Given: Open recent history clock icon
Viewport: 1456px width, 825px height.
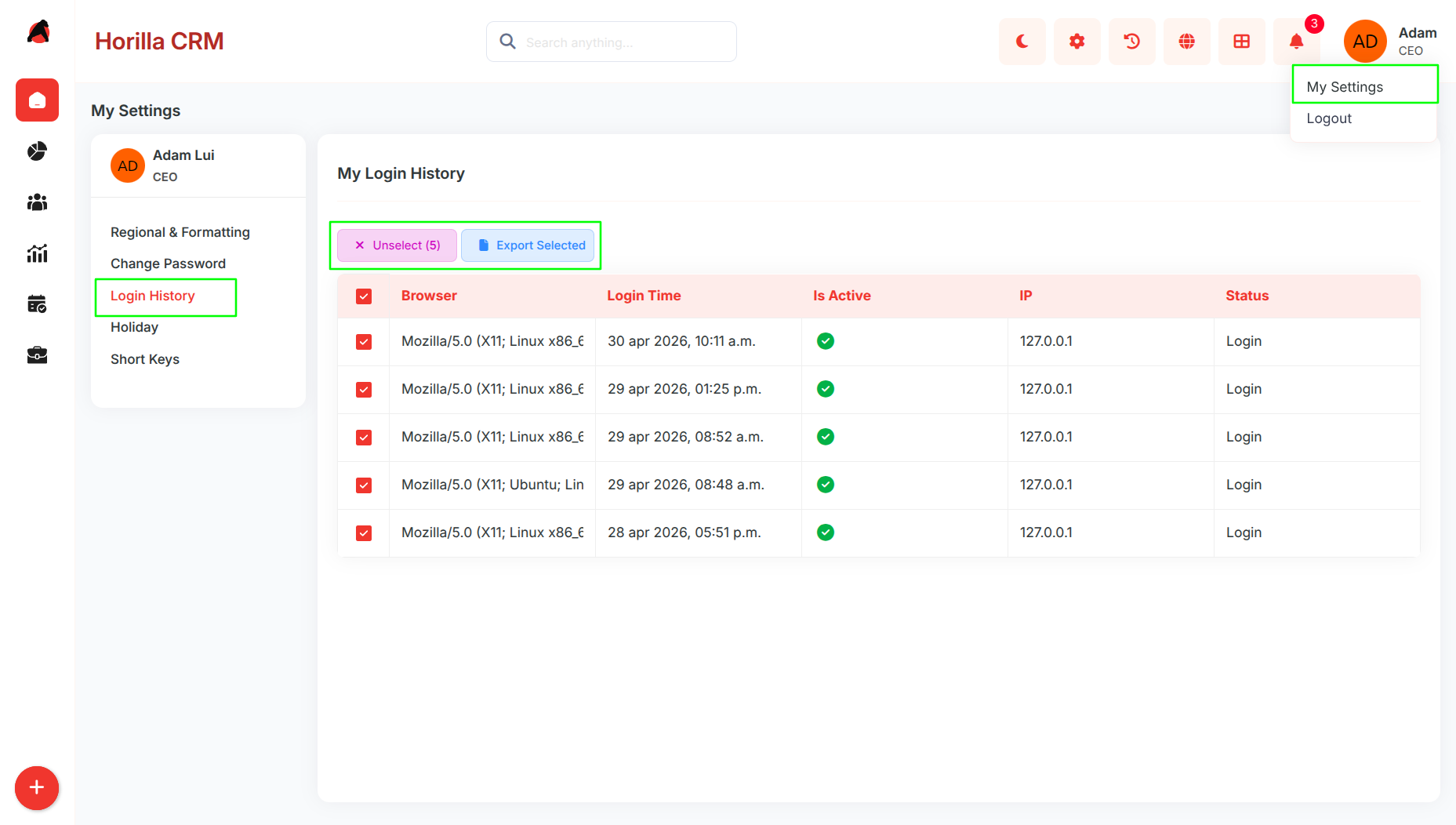Looking at the screenshot, I should [x=1131, y=42].
